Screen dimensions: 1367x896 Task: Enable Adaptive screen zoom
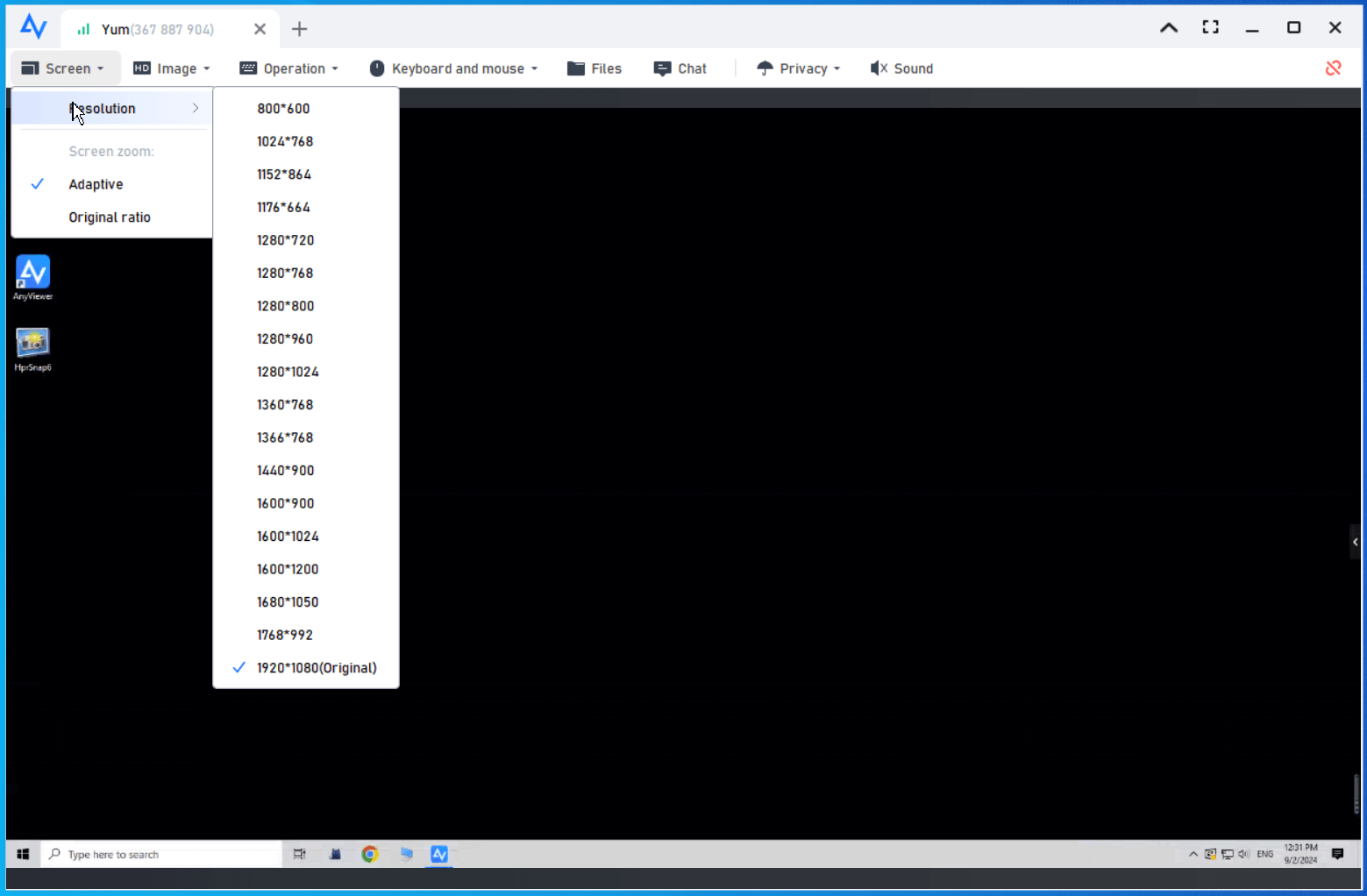112,184
